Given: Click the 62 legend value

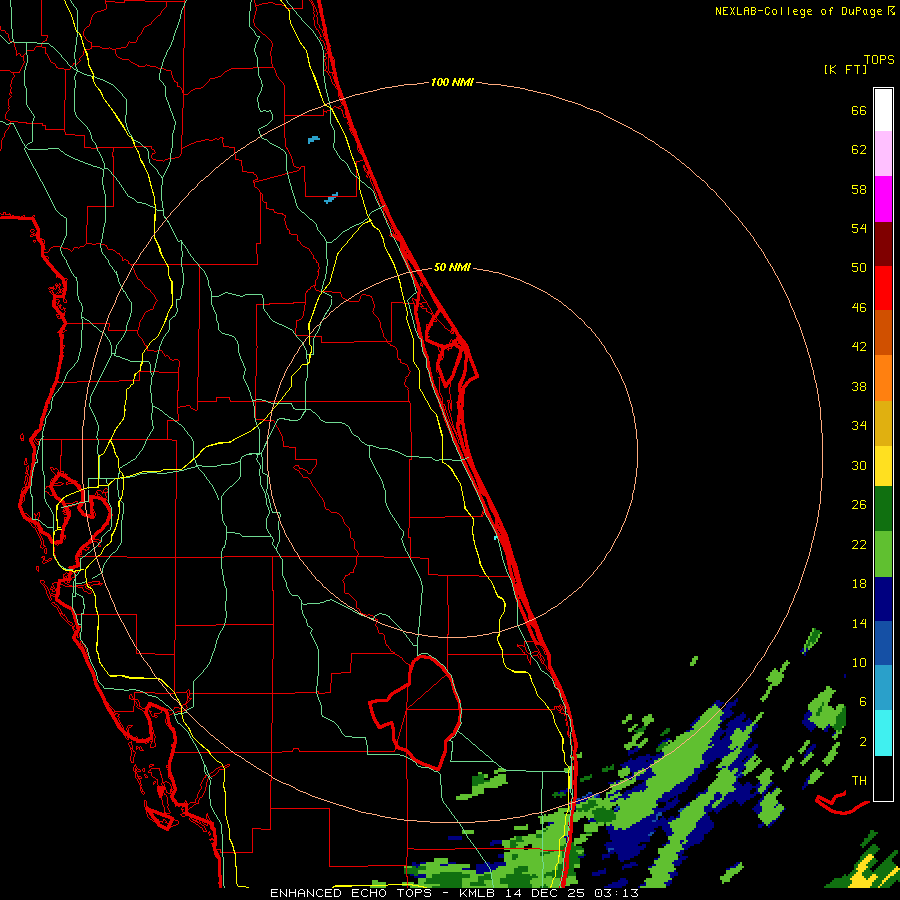Looking at the screenshot, I should 859,150.
